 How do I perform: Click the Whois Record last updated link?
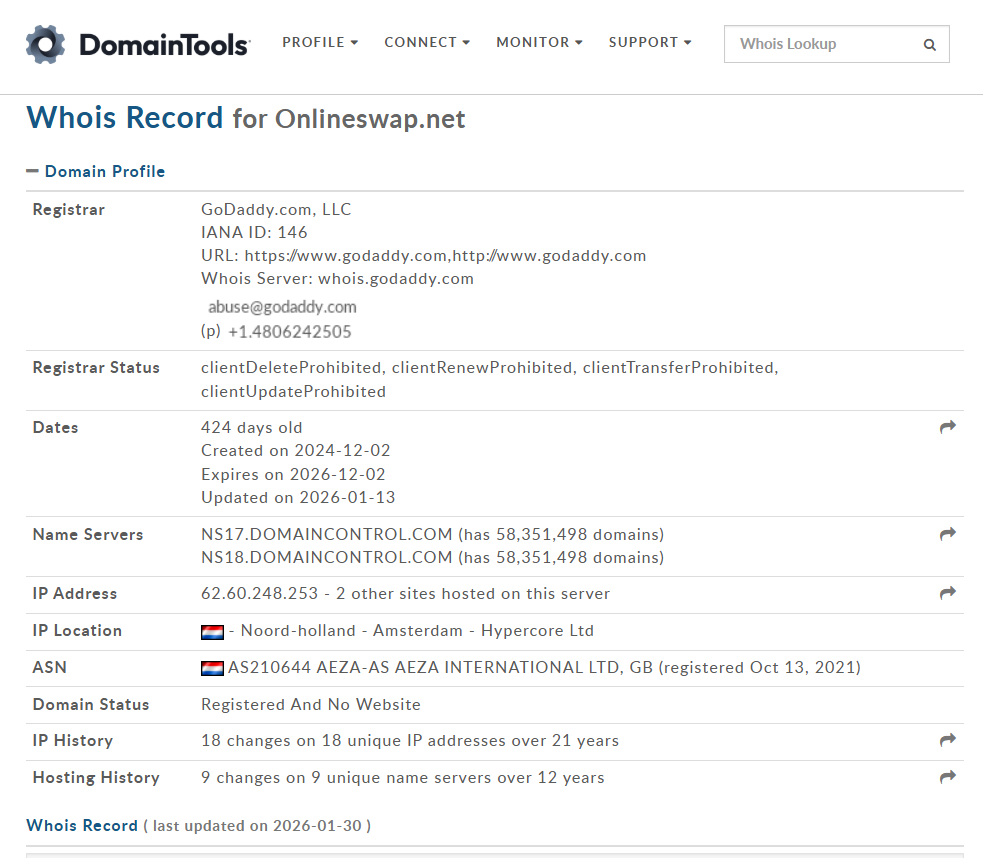tap(82, 825)
